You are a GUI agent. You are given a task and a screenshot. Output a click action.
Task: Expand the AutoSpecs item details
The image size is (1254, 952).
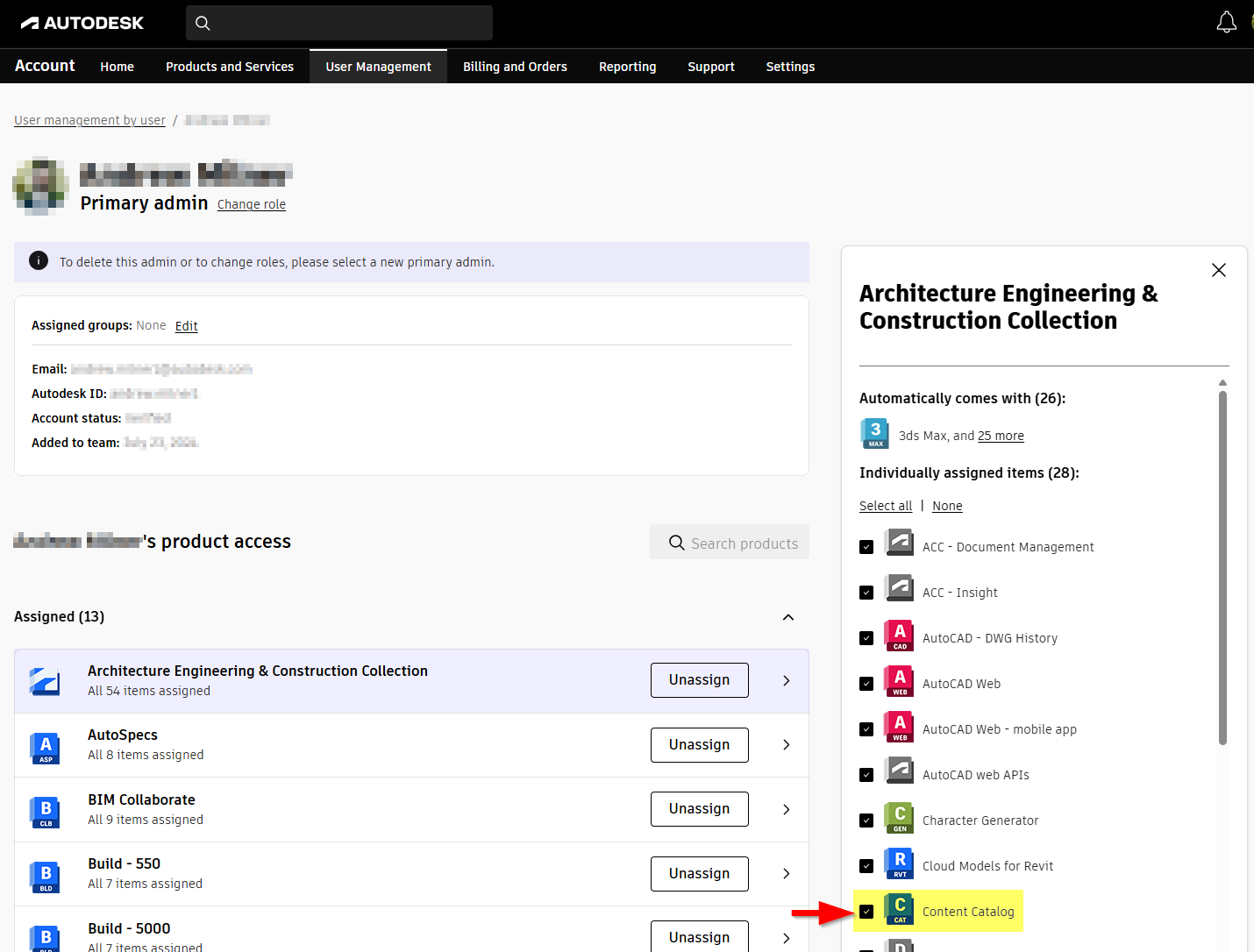(786, 745)
